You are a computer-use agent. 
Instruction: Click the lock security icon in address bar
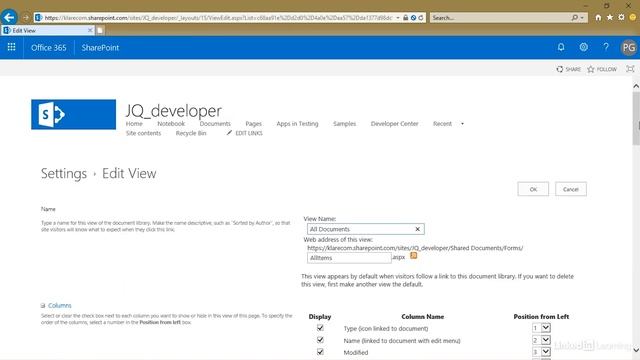pyautogui.click(x=405, y=18)
